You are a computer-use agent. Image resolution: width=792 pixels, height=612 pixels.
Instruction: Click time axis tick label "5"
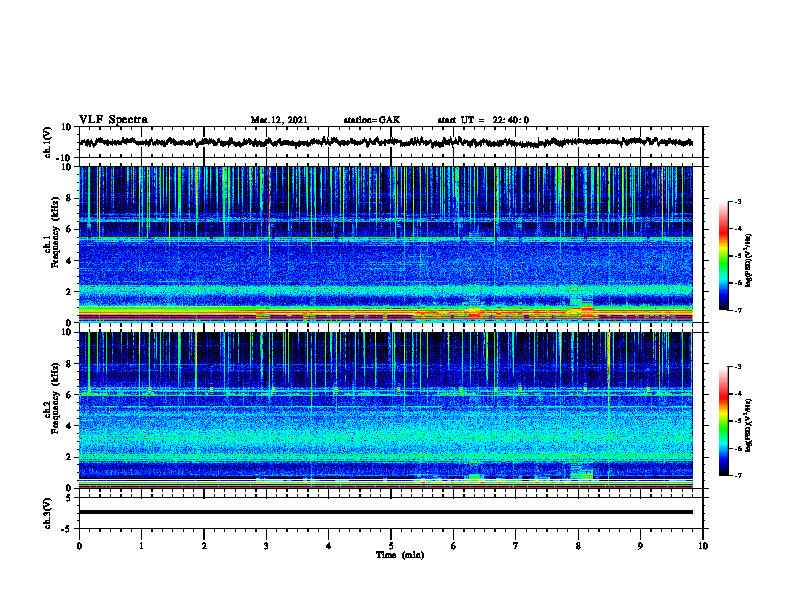click(391, 546)
